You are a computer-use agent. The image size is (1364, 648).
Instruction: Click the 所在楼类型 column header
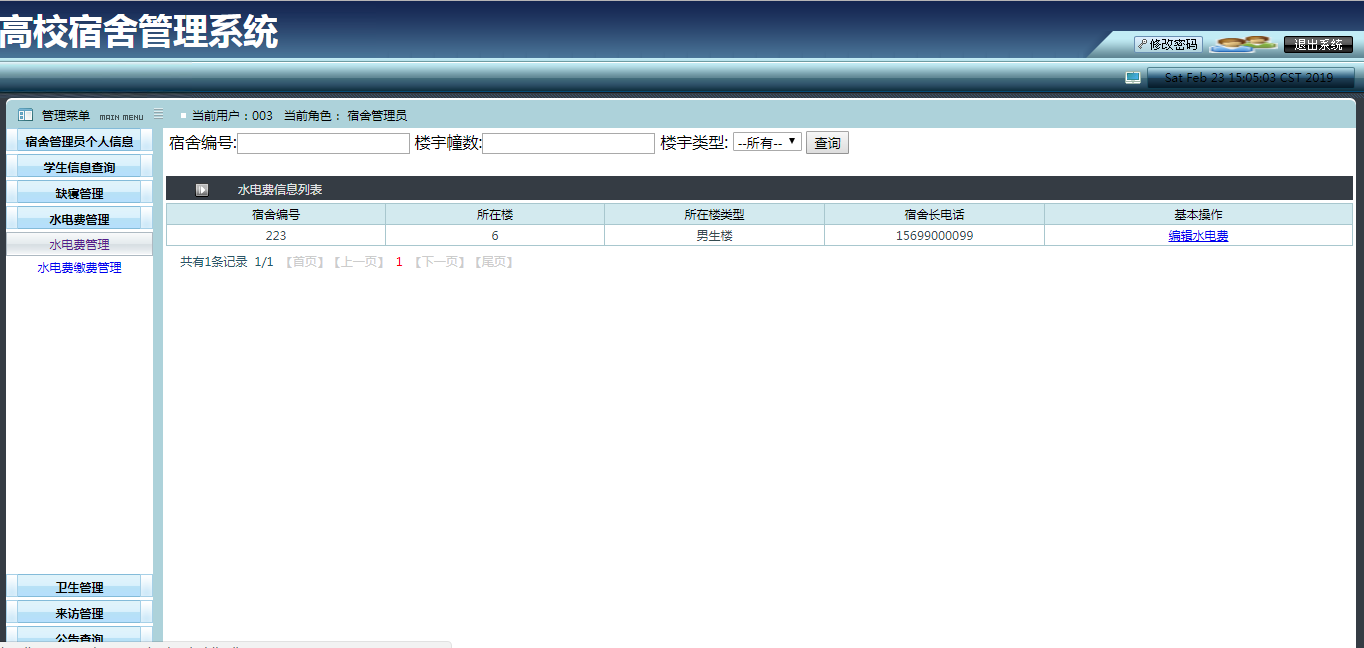[x=714, y=214]
